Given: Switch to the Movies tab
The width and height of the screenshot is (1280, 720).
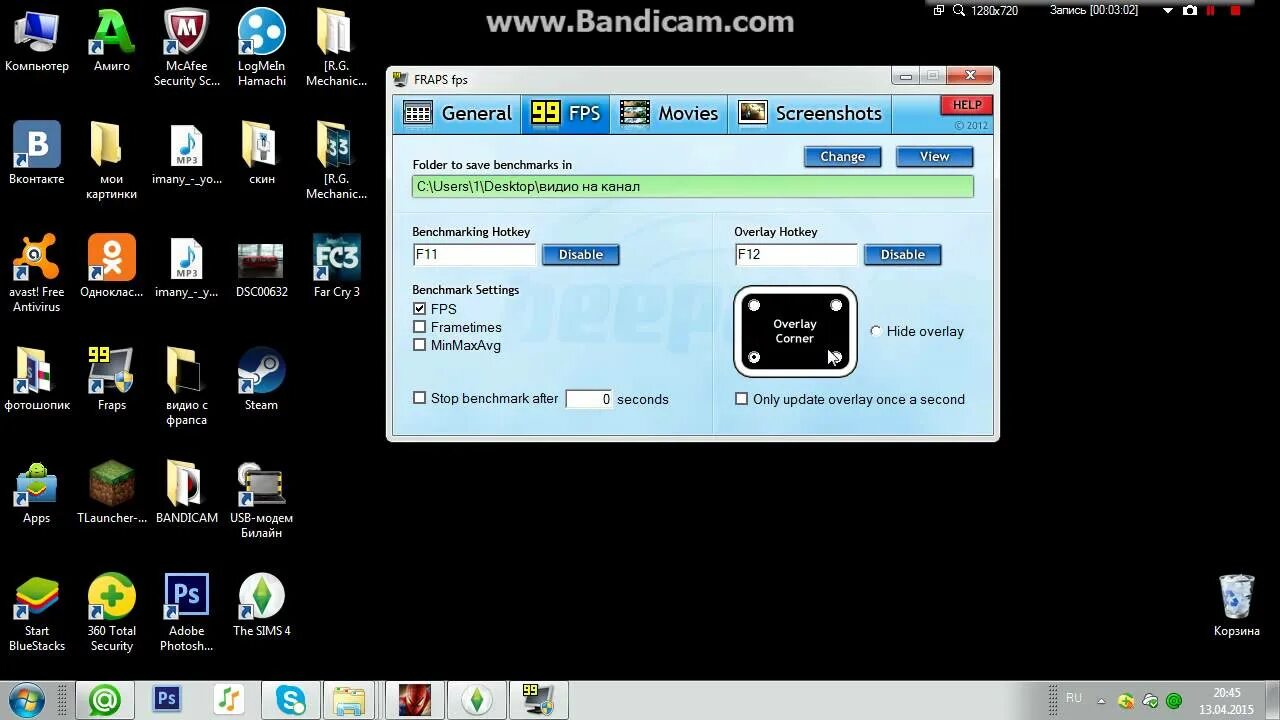Looking at the screenshot, I should [x=668, y=114].
